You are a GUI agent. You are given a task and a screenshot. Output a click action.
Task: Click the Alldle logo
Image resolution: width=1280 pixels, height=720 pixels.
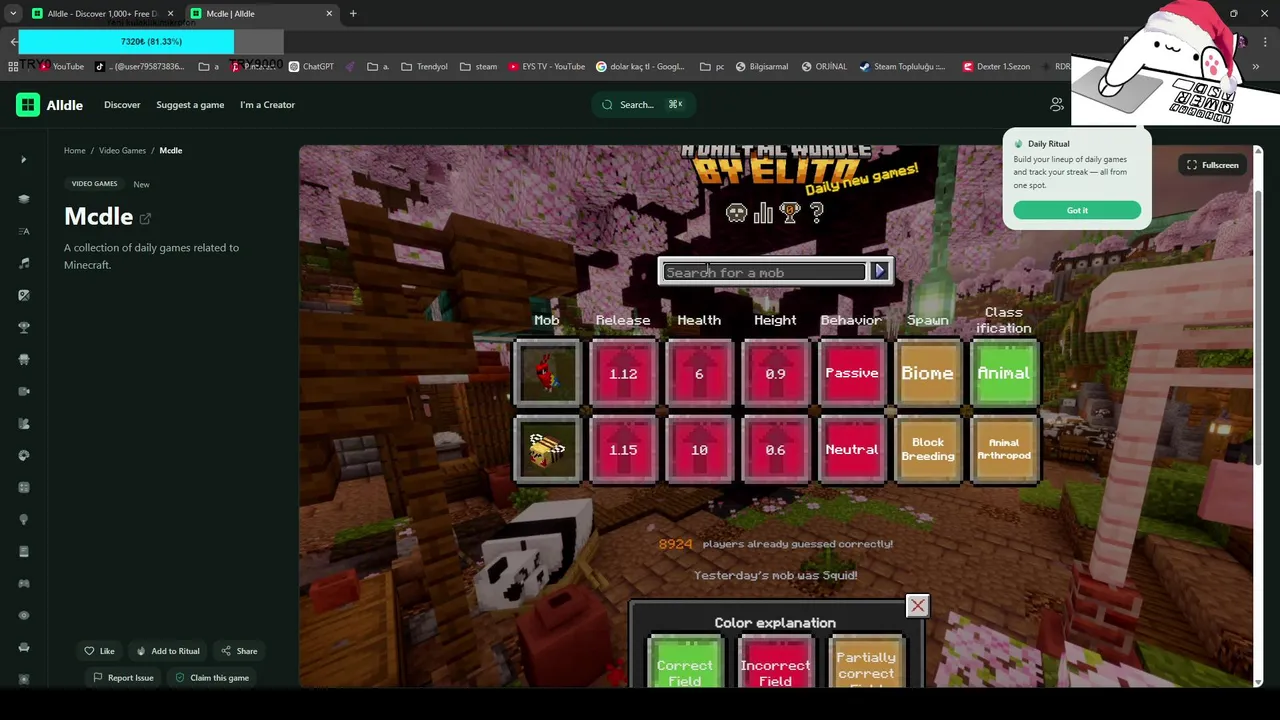click(49, 105)
